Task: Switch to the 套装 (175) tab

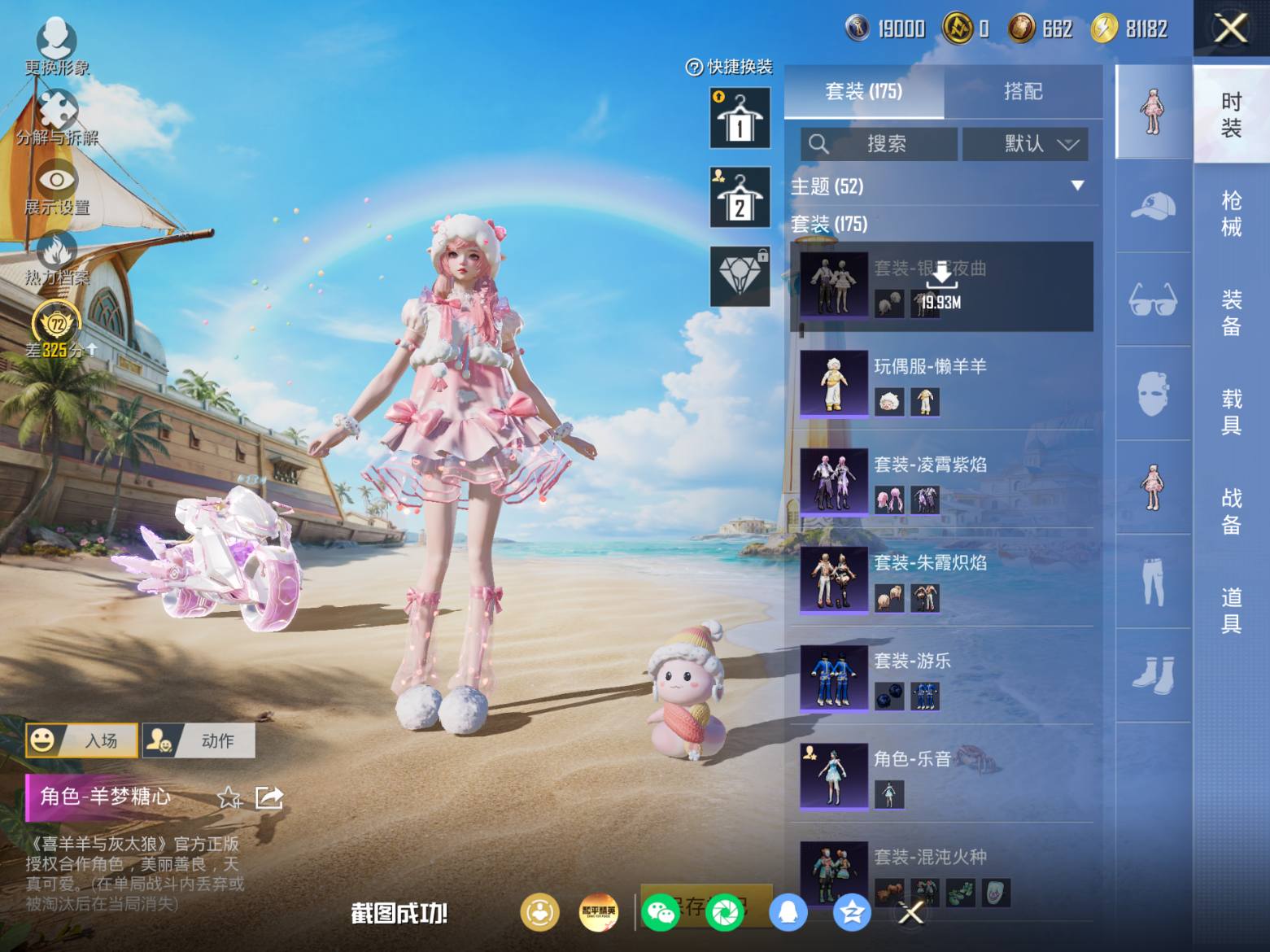Action: pos(863,91)
